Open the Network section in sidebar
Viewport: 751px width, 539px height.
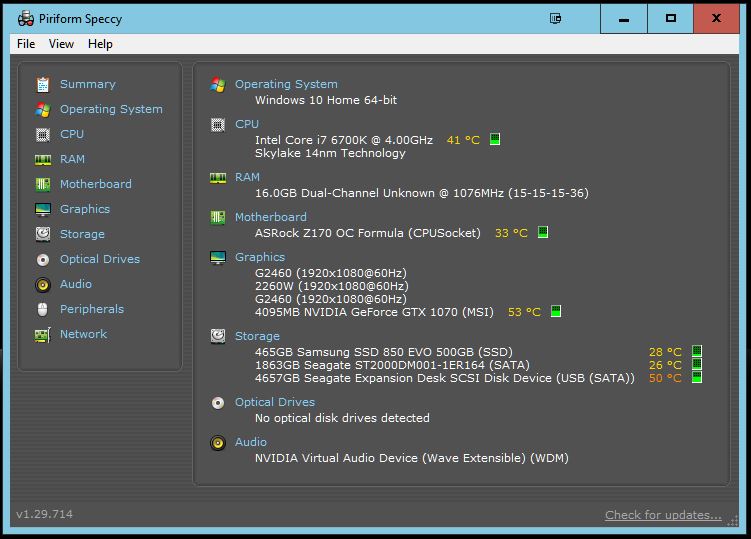pos(83,334)
